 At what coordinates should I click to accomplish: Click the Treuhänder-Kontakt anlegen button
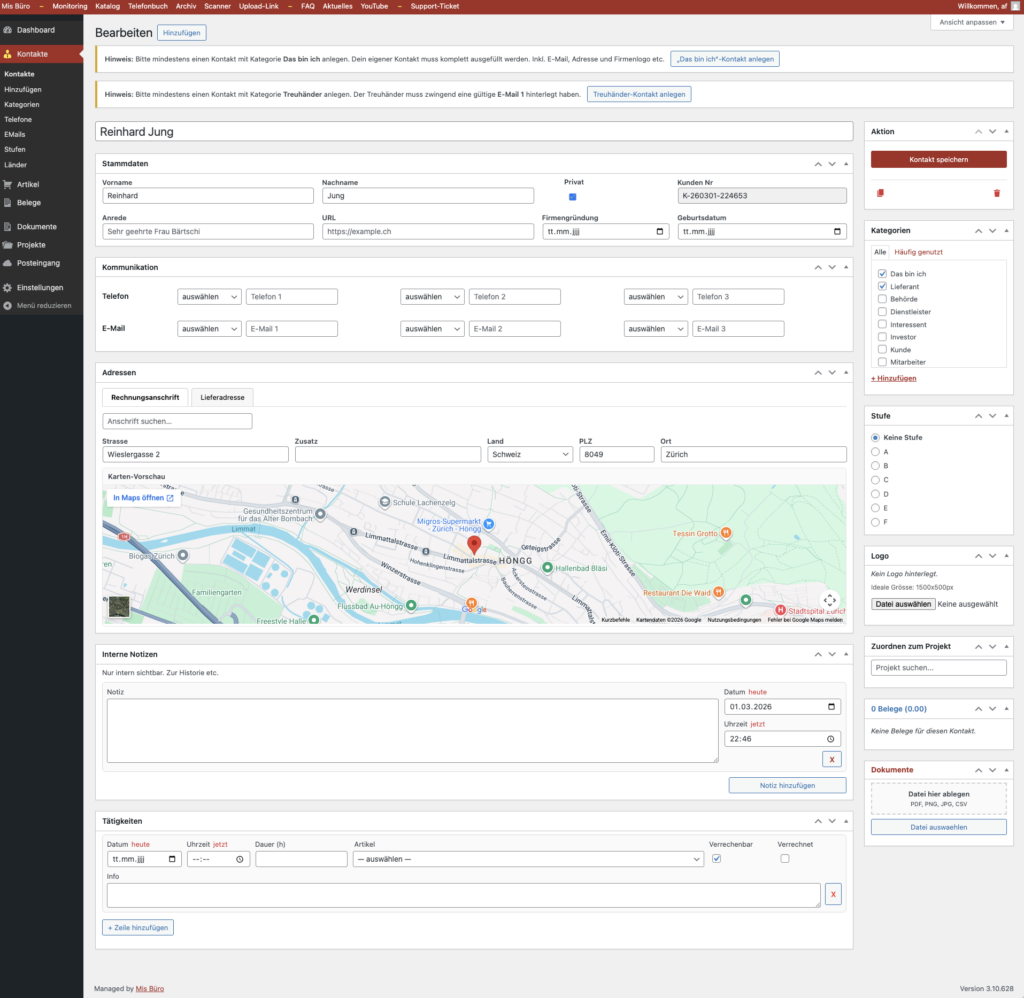(638, 94)
